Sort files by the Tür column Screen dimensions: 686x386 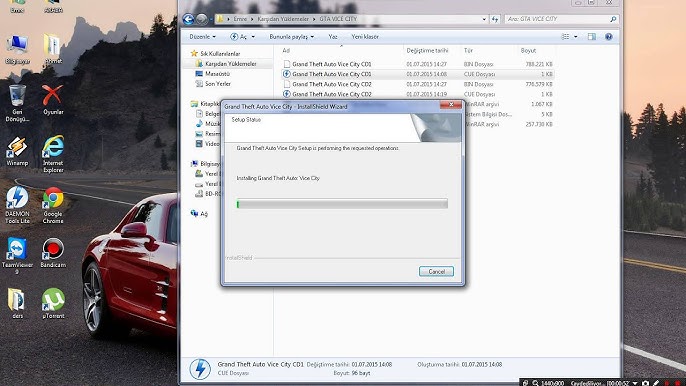[x=468, y=51]
